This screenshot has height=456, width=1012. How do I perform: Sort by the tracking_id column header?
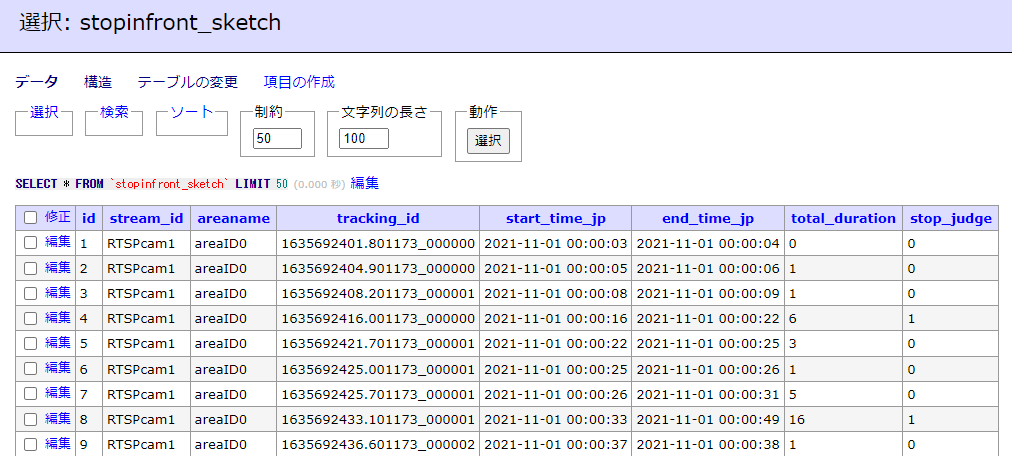tap(377, 218)
